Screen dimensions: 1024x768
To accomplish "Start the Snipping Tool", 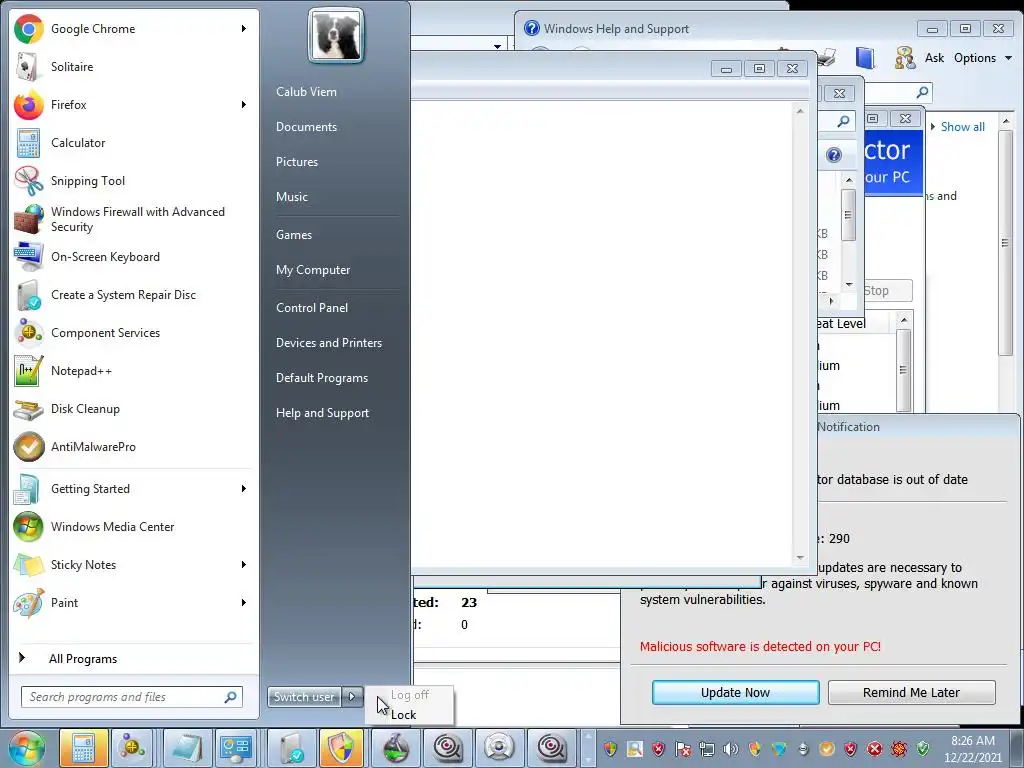I will pyautogui.click(x=134, y=181).
